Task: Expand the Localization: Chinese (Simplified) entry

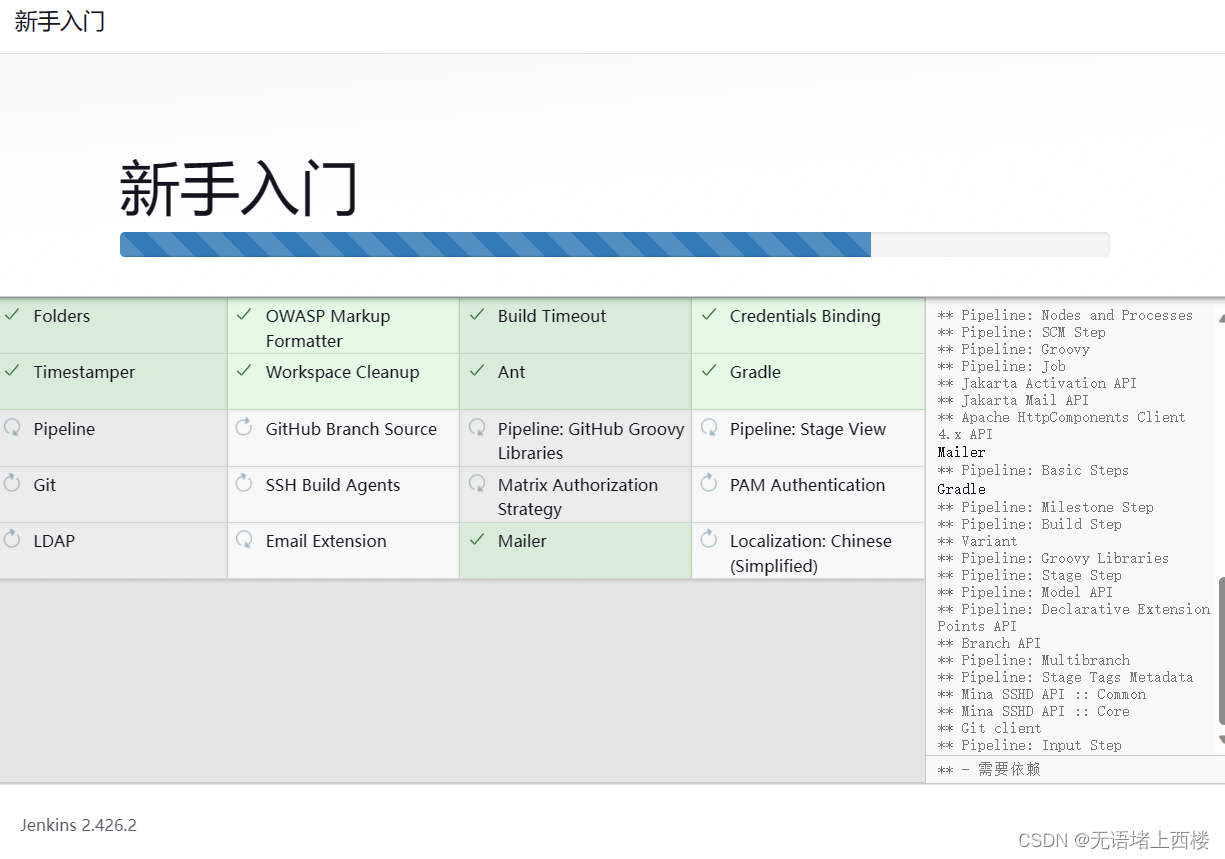Action: (809, 553)
